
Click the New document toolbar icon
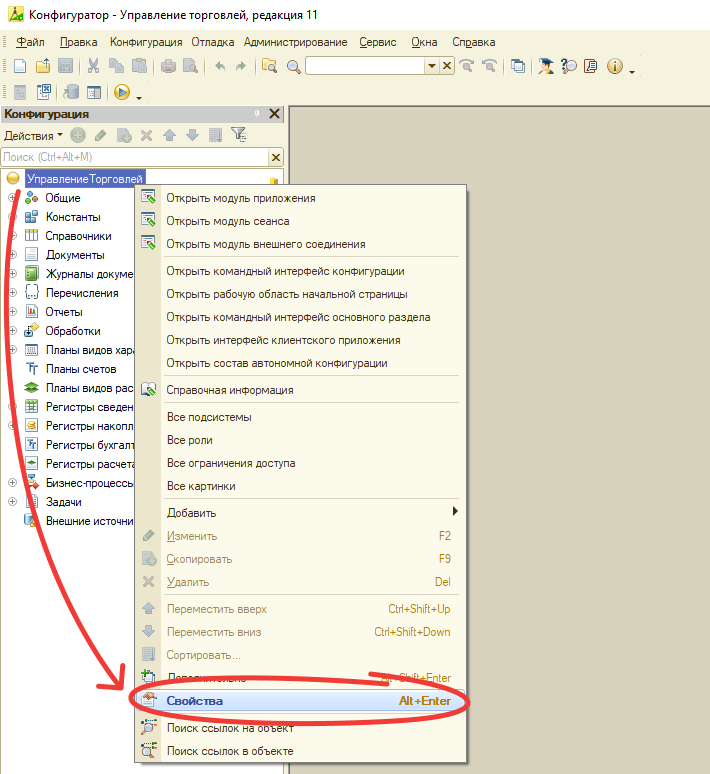point(20,66)
